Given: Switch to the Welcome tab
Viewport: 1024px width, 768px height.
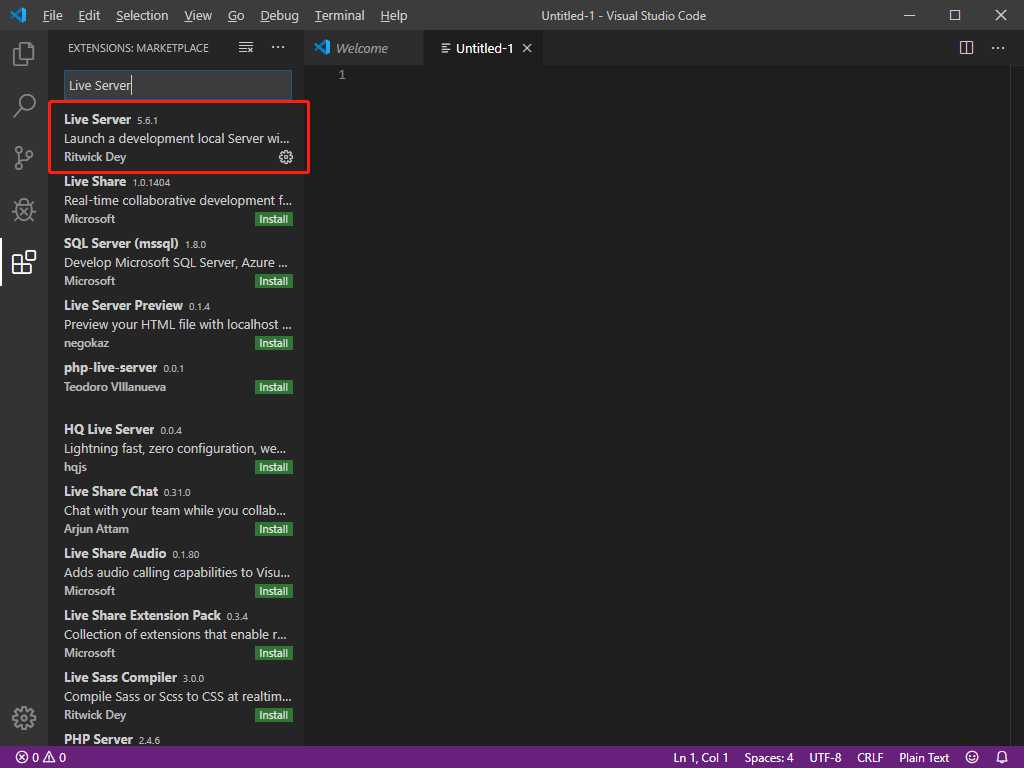Looking at the screenshot, I should pos(361,48).
